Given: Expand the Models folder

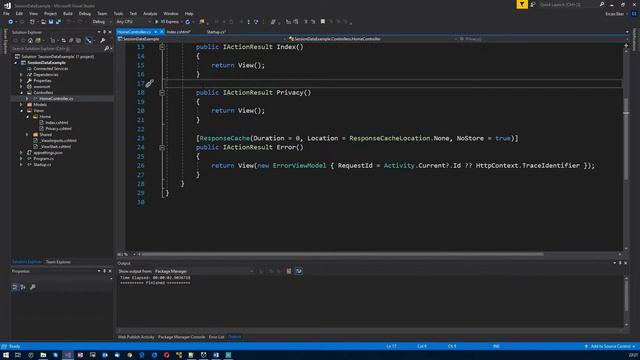Looking at the screenshot, I should [21, 104].
